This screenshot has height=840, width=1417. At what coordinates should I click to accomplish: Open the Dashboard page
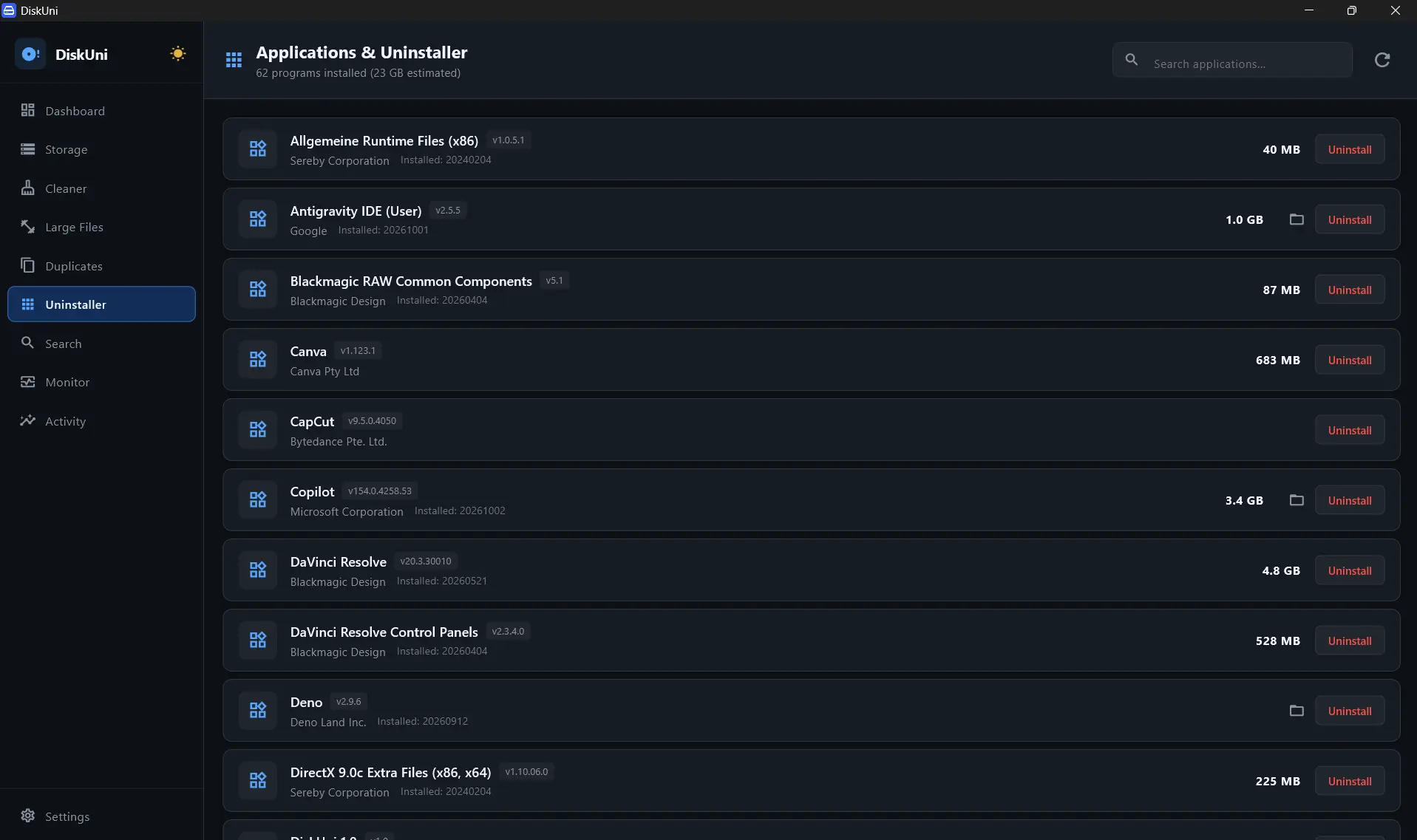tap(101, 111)
